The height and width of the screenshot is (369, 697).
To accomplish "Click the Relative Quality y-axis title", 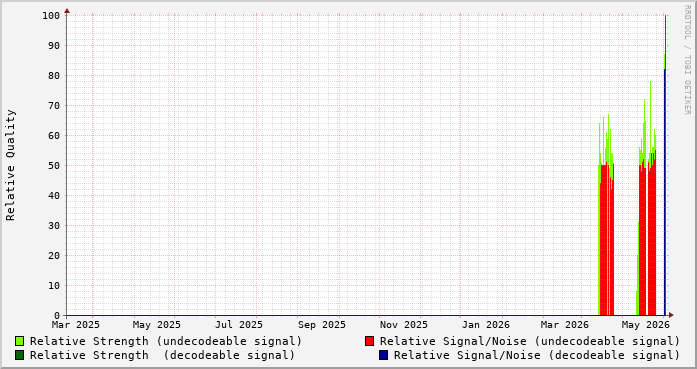I will click(x=10, y=165).
